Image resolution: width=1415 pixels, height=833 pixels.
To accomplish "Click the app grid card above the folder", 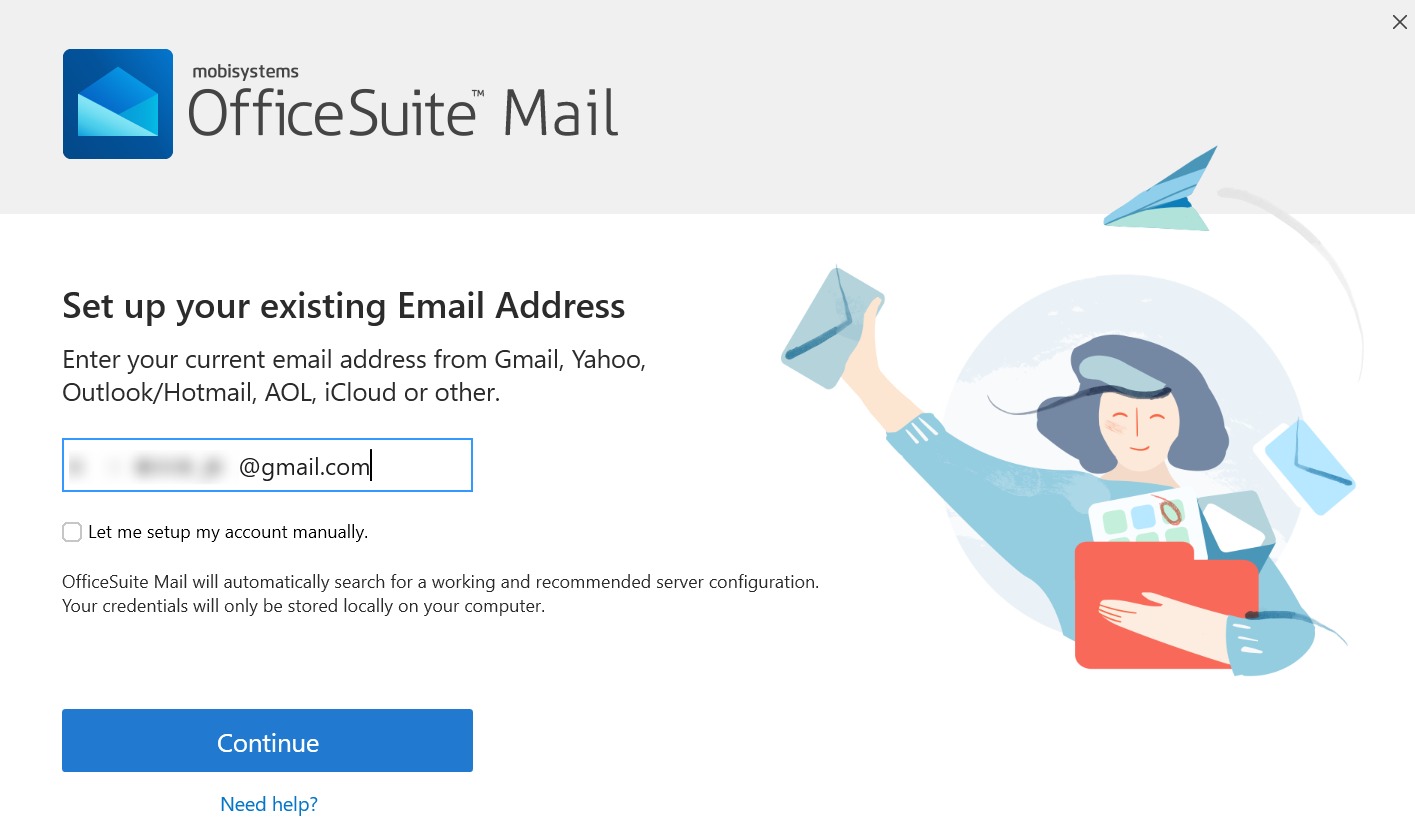I will pyautogui.click(x=1140, y=519).
